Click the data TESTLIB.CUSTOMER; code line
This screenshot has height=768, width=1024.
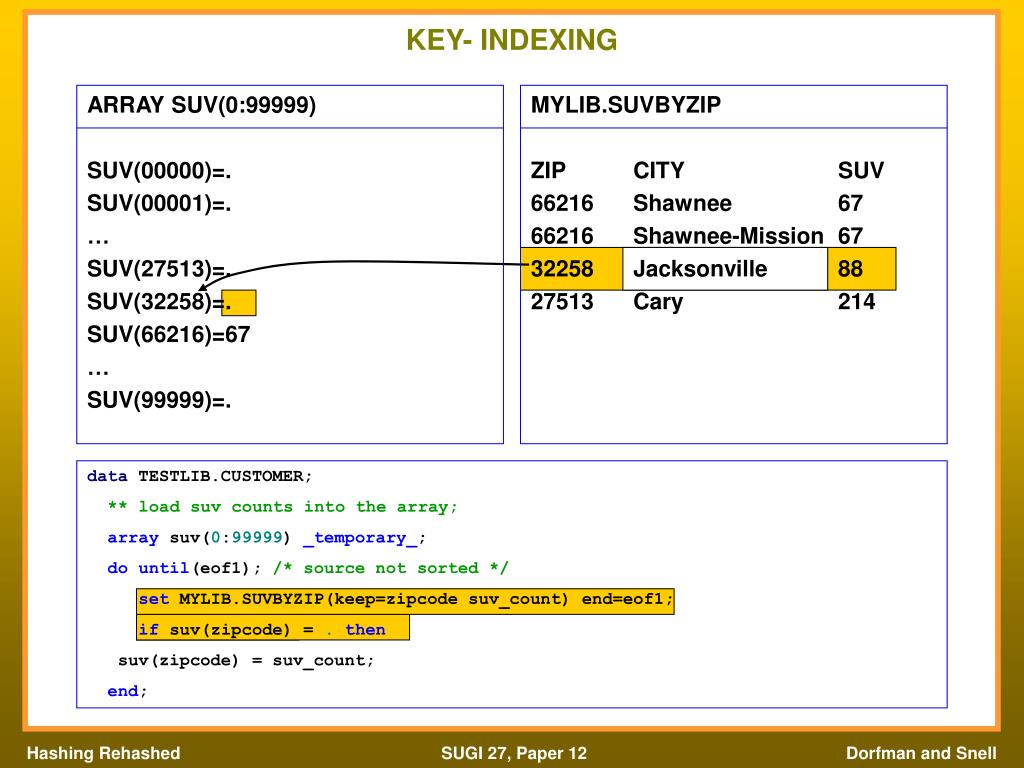199,476
